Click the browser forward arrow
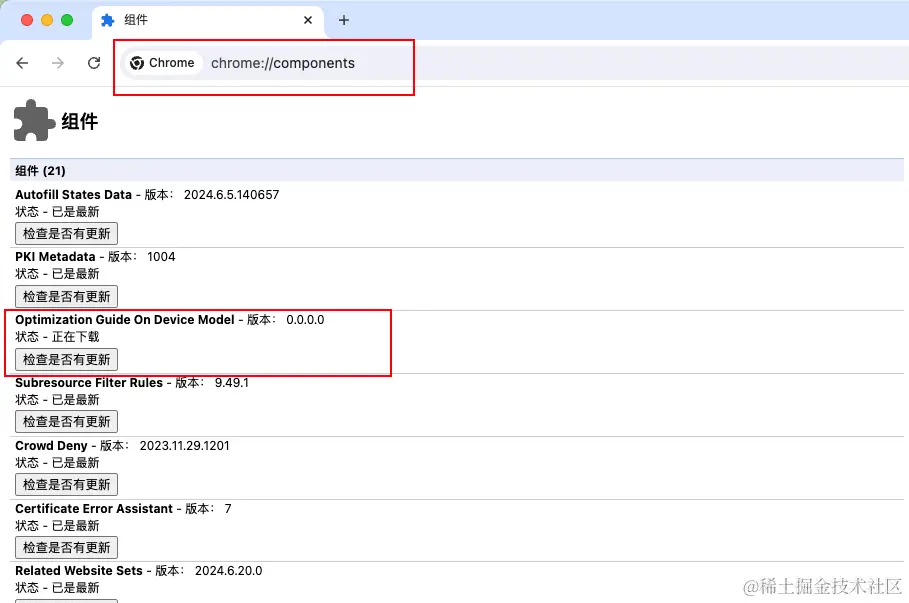Image resolution: width=909 pixels, height=603 pixels. pyautogui.click(x=58, y=63)
